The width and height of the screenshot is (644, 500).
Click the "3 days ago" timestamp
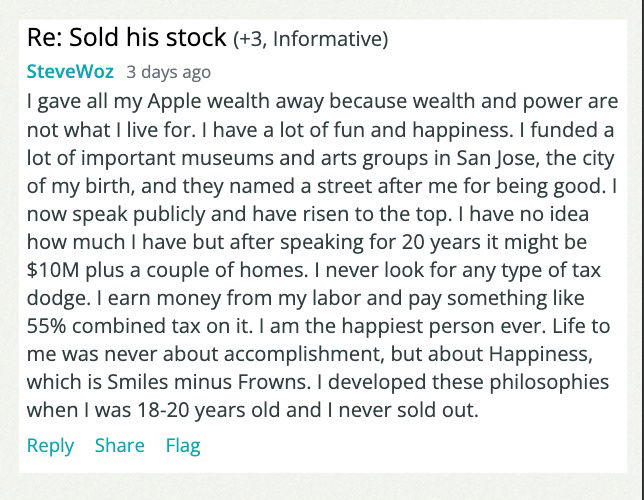point(169,72)
